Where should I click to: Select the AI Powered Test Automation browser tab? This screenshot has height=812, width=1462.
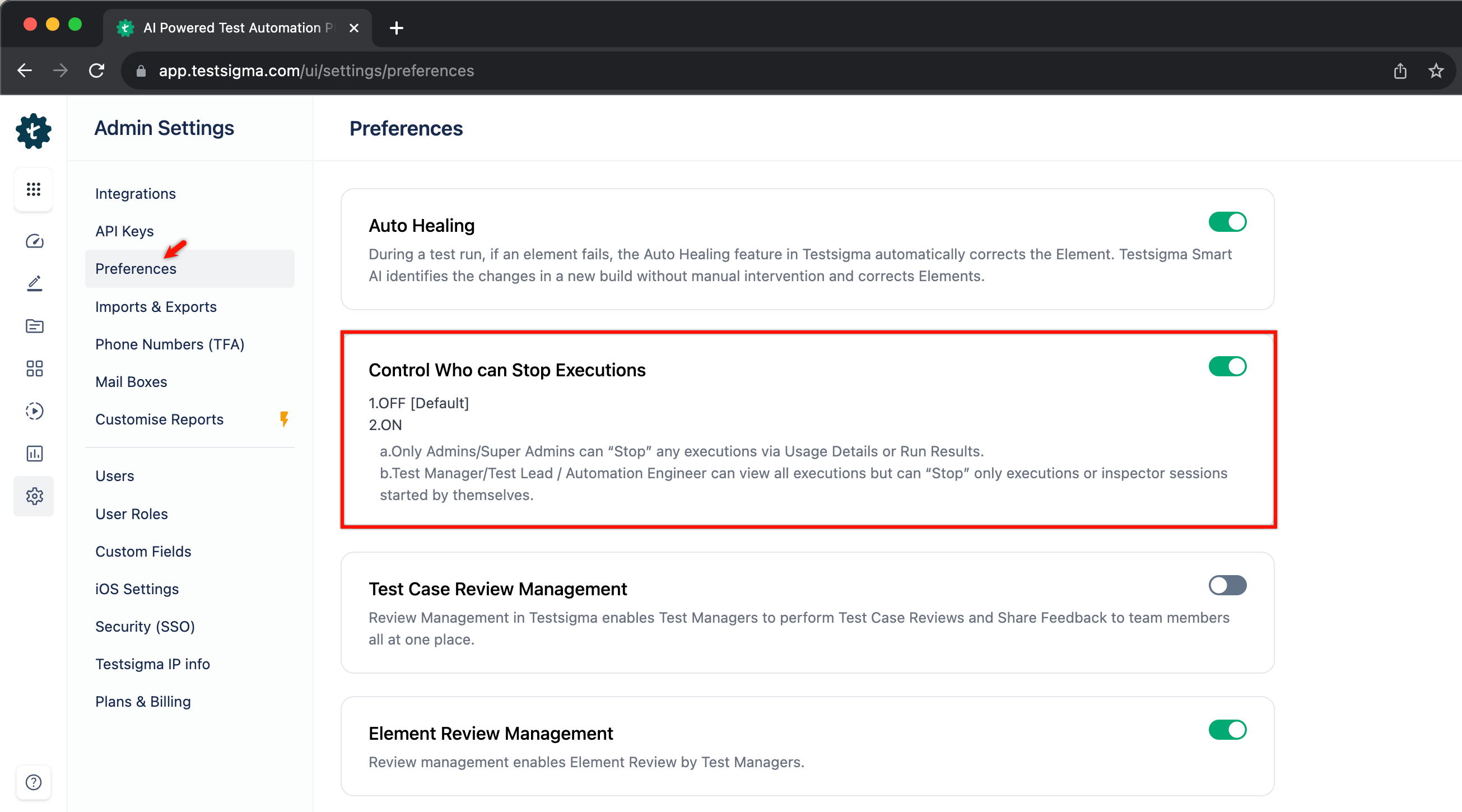click(x=238, y=28)
